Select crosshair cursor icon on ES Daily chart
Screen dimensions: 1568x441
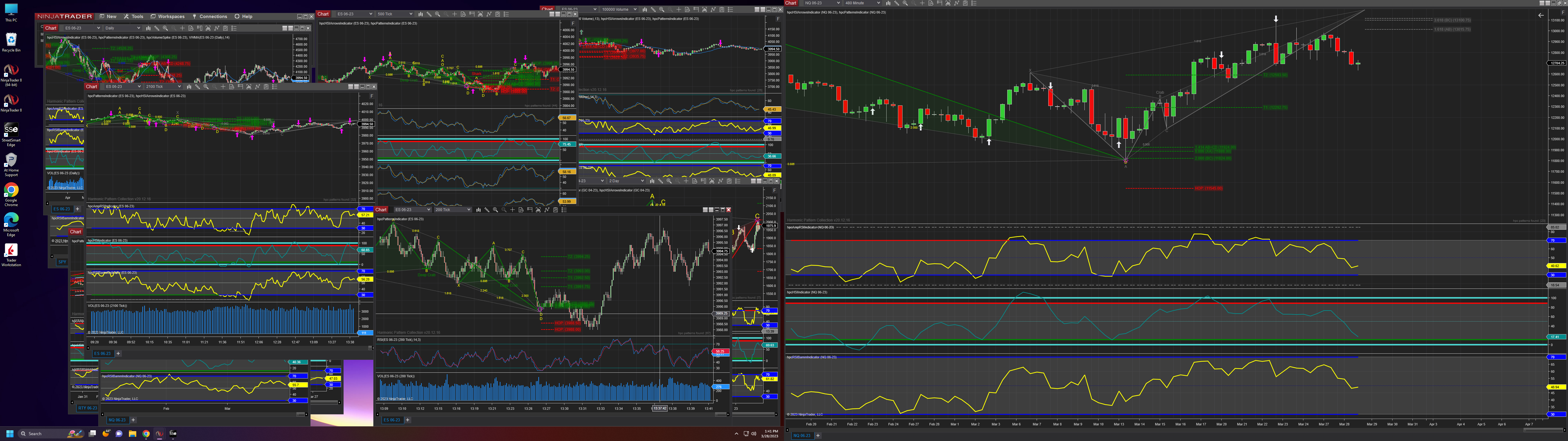tap(182, 28)
